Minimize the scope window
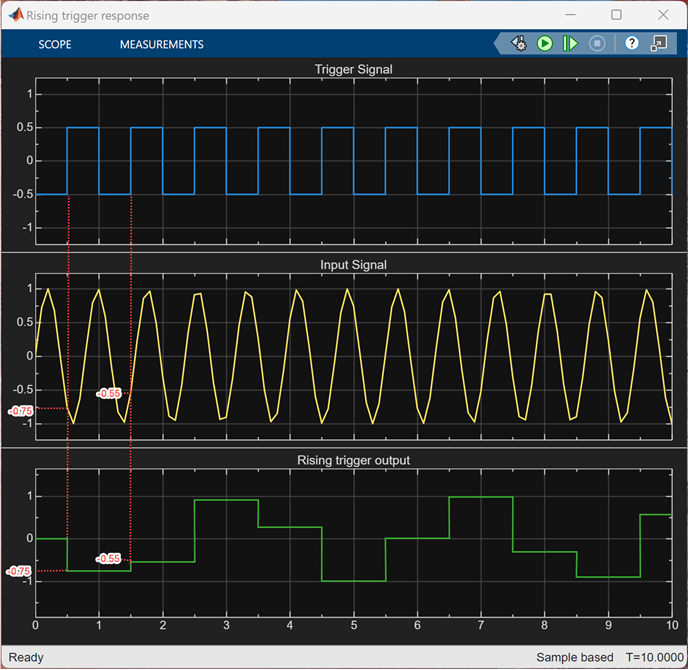This screenshot has height=670, width=688. [570, 14]
